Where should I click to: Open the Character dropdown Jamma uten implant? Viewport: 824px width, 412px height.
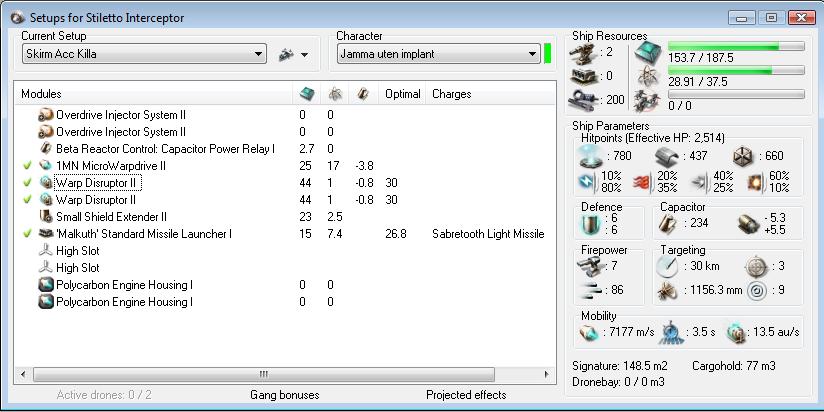(438, 54)
